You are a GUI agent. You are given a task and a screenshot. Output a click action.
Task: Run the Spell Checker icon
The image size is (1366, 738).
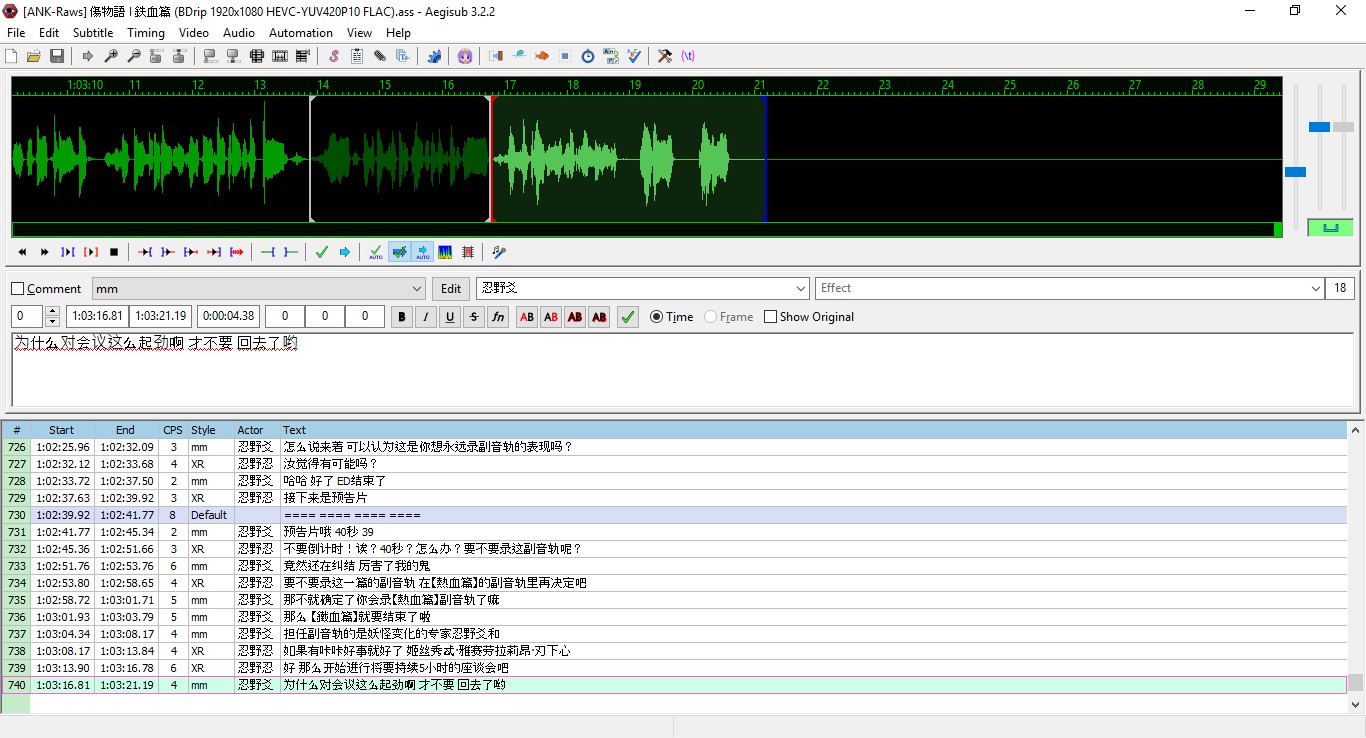click(634, 56)
